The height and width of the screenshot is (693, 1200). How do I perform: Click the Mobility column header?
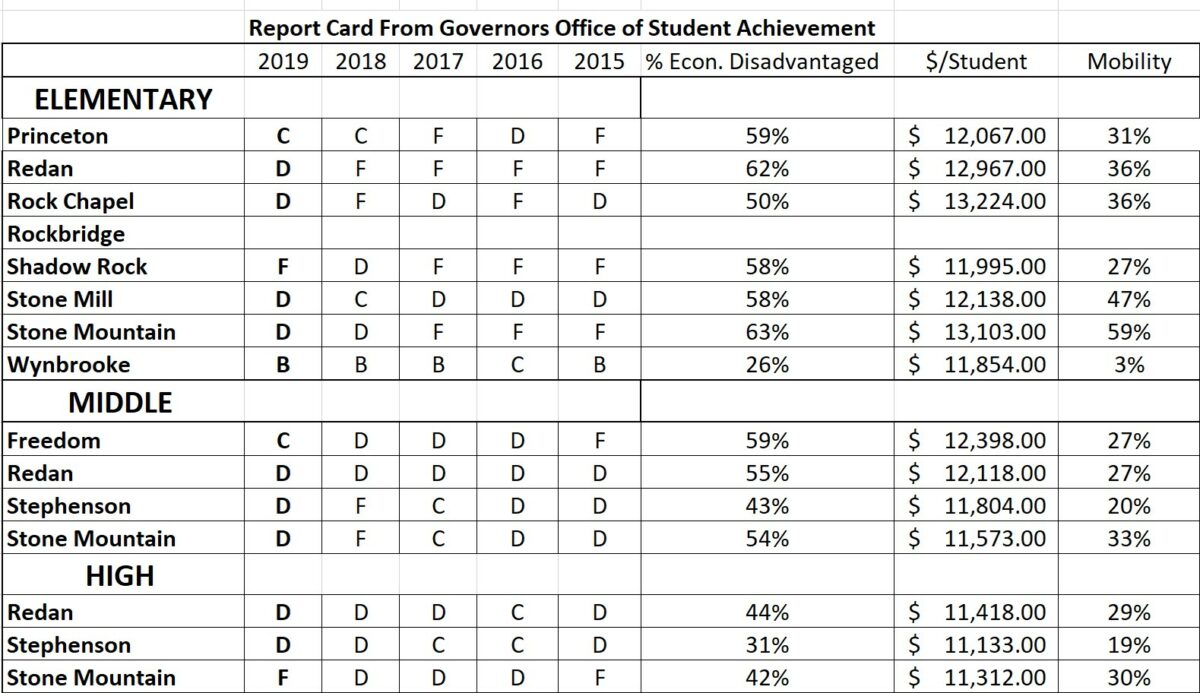(1129, 62)
